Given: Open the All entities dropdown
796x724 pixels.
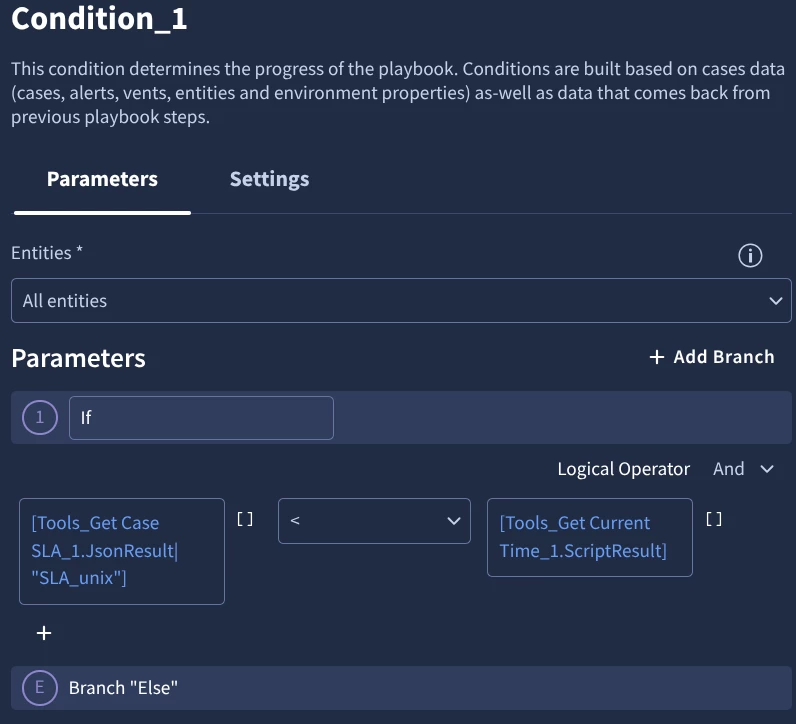Looking at the screenshot, I should click(401, 301).
